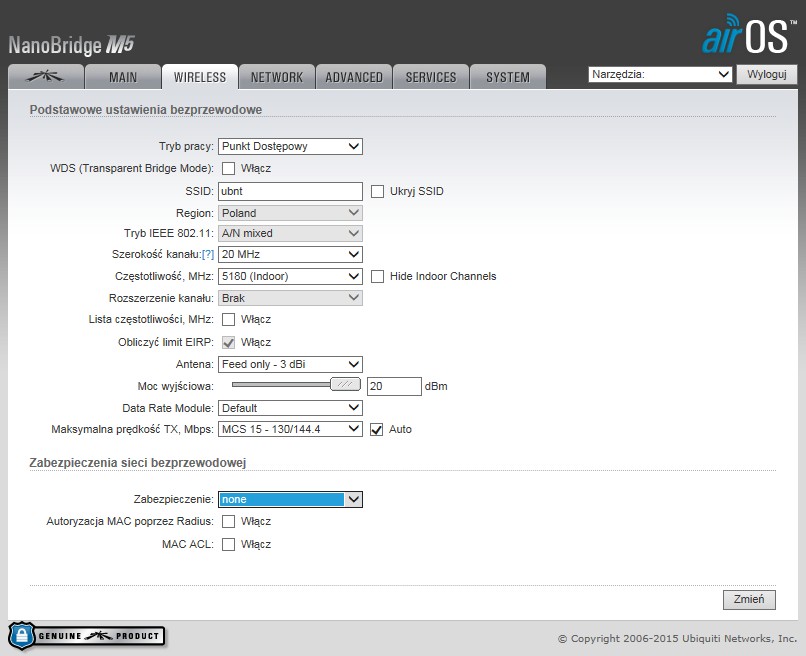Viewport: 806px width, 656px height.
Task: Click the Zmień change button
Action: pos(749,599)
